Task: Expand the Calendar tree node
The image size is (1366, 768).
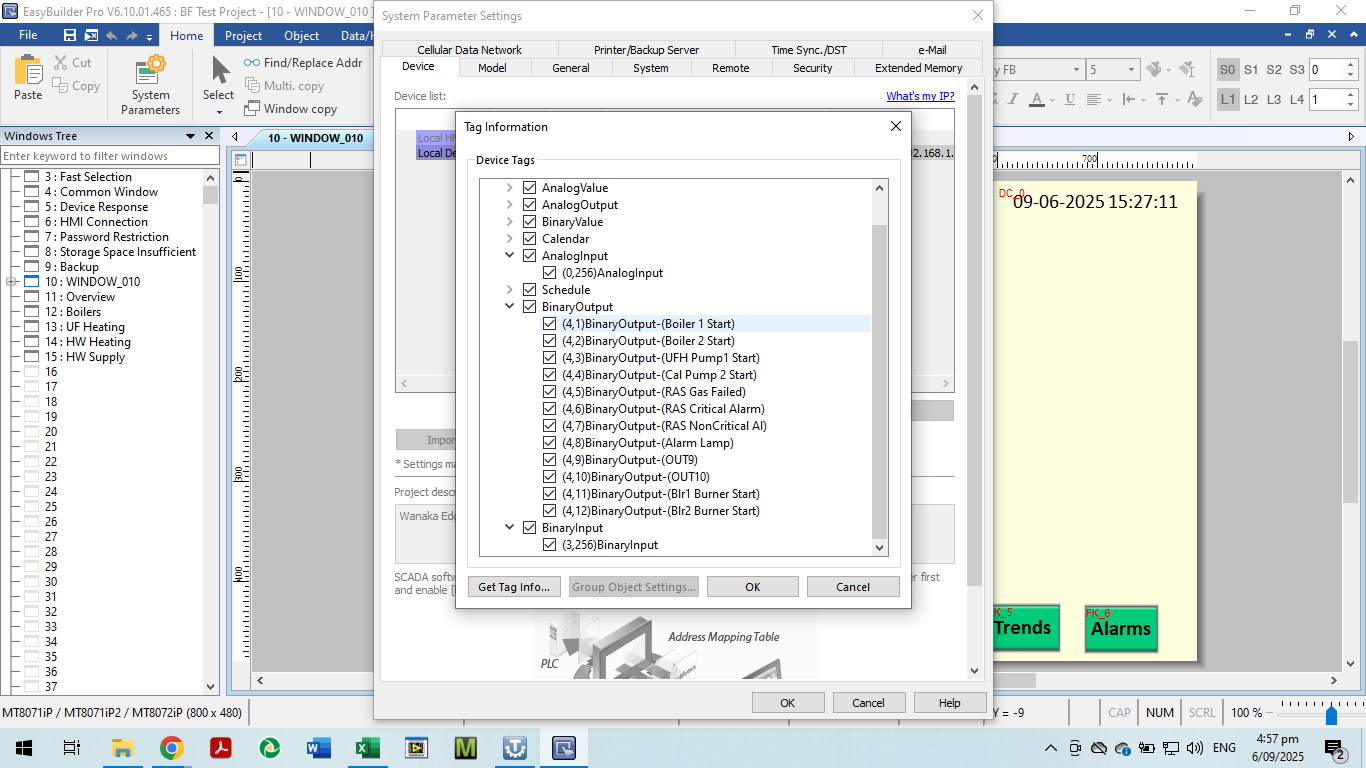Action: [509, 239]
